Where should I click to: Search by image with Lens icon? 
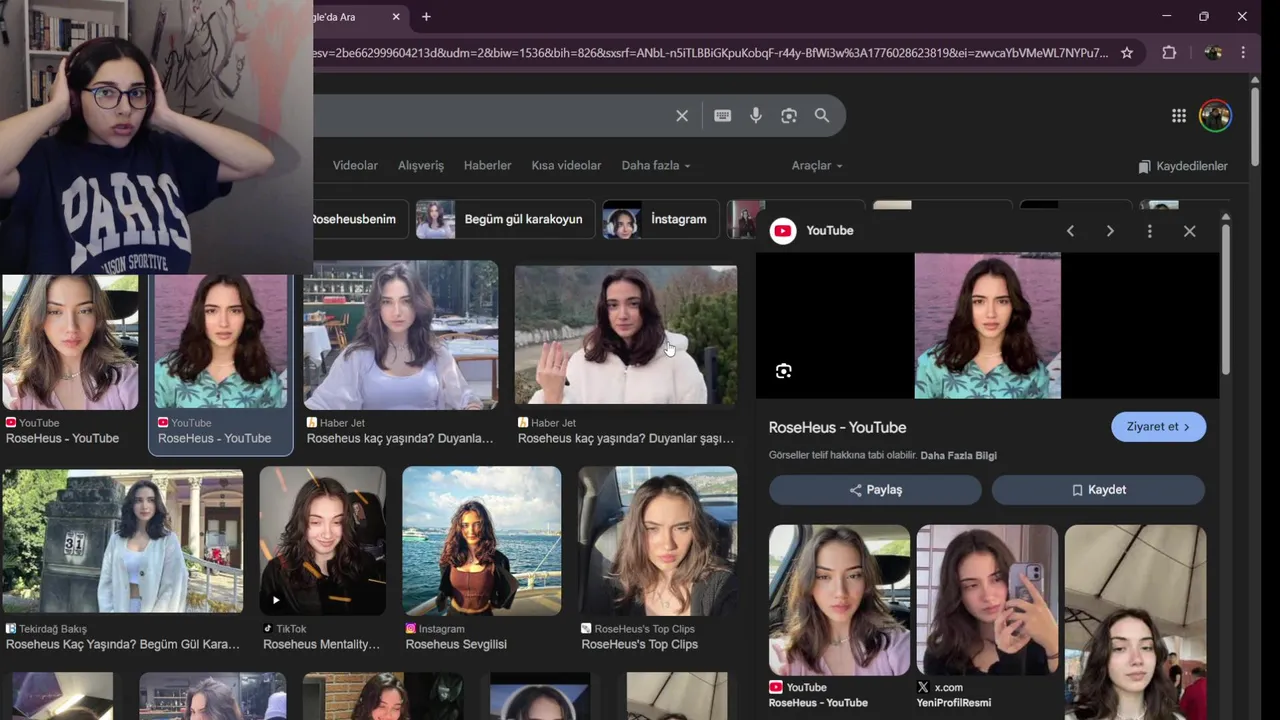pos(789,116)
